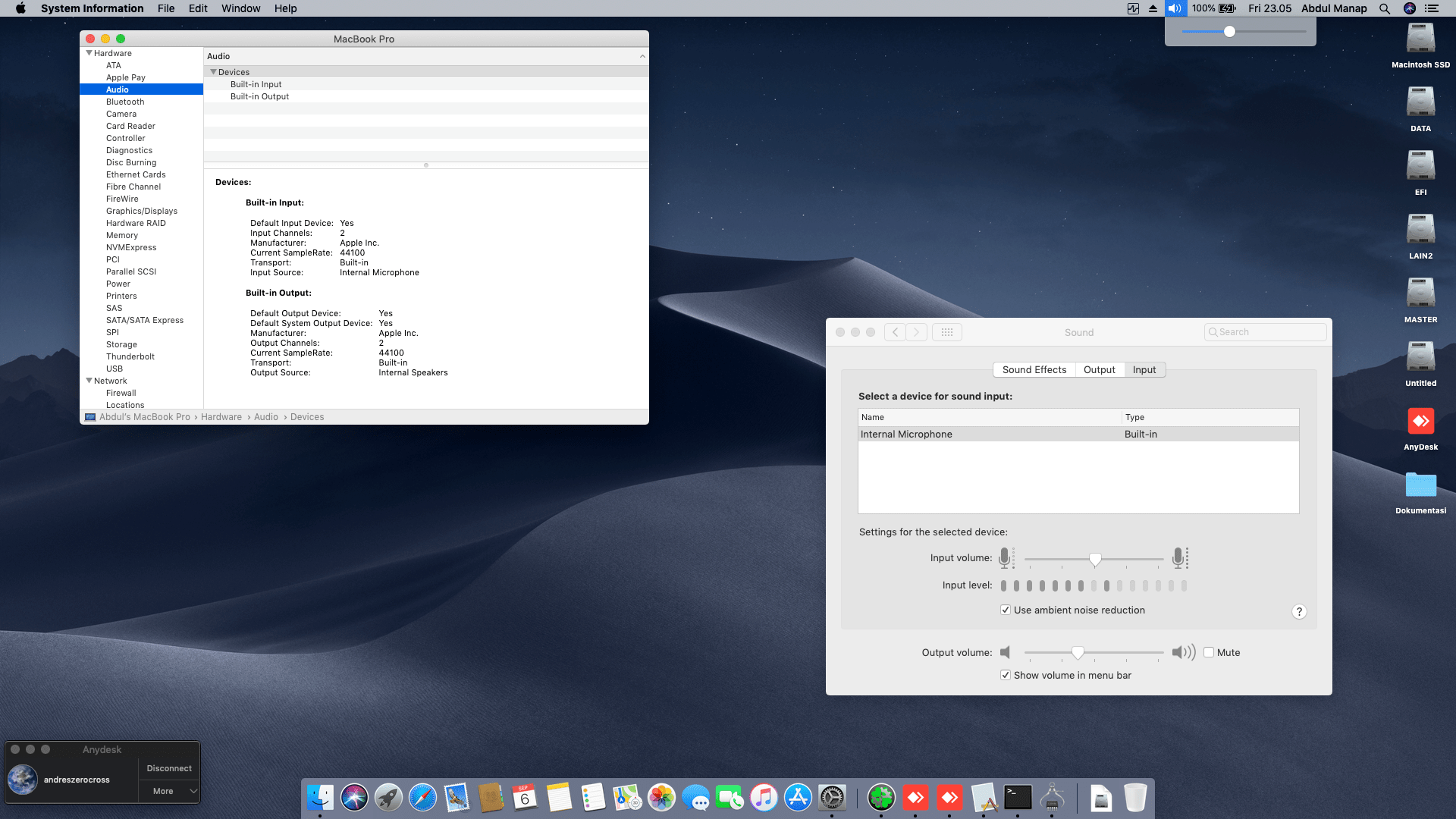Show all preferences grid button
Image resolution: width=1456 pixels, height=819 pixels.
(947, 332)
